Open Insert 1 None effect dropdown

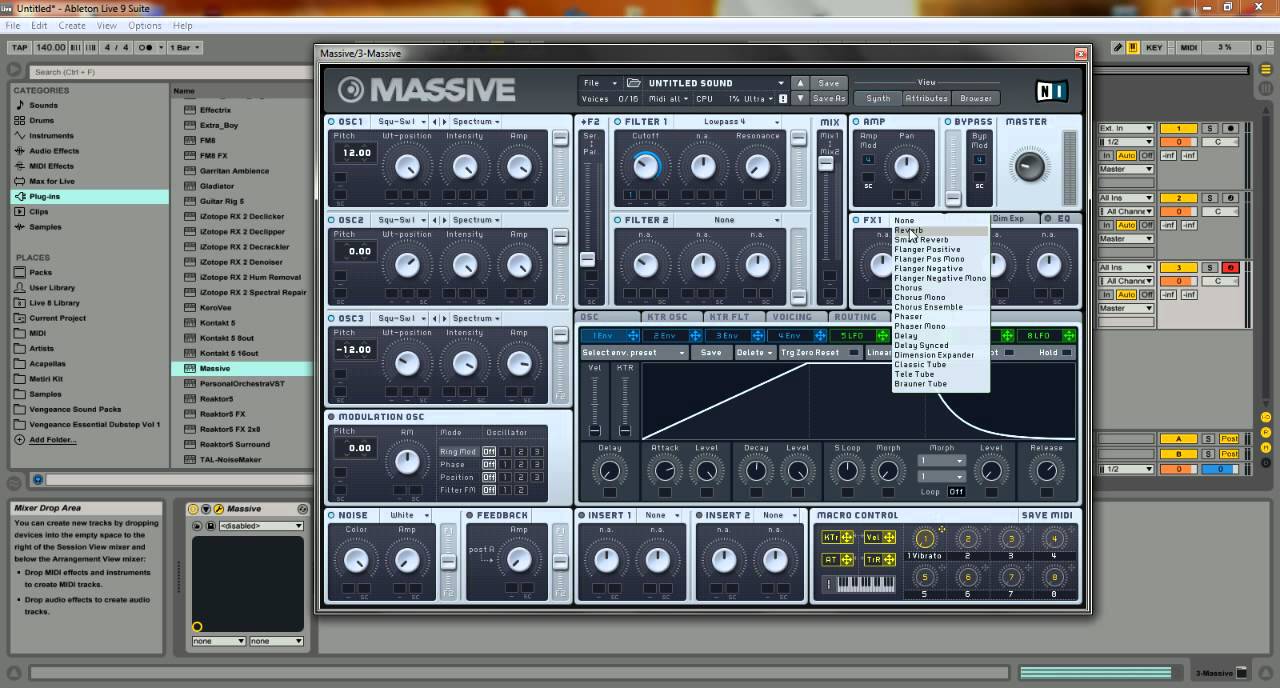click(x=661, y=516)
